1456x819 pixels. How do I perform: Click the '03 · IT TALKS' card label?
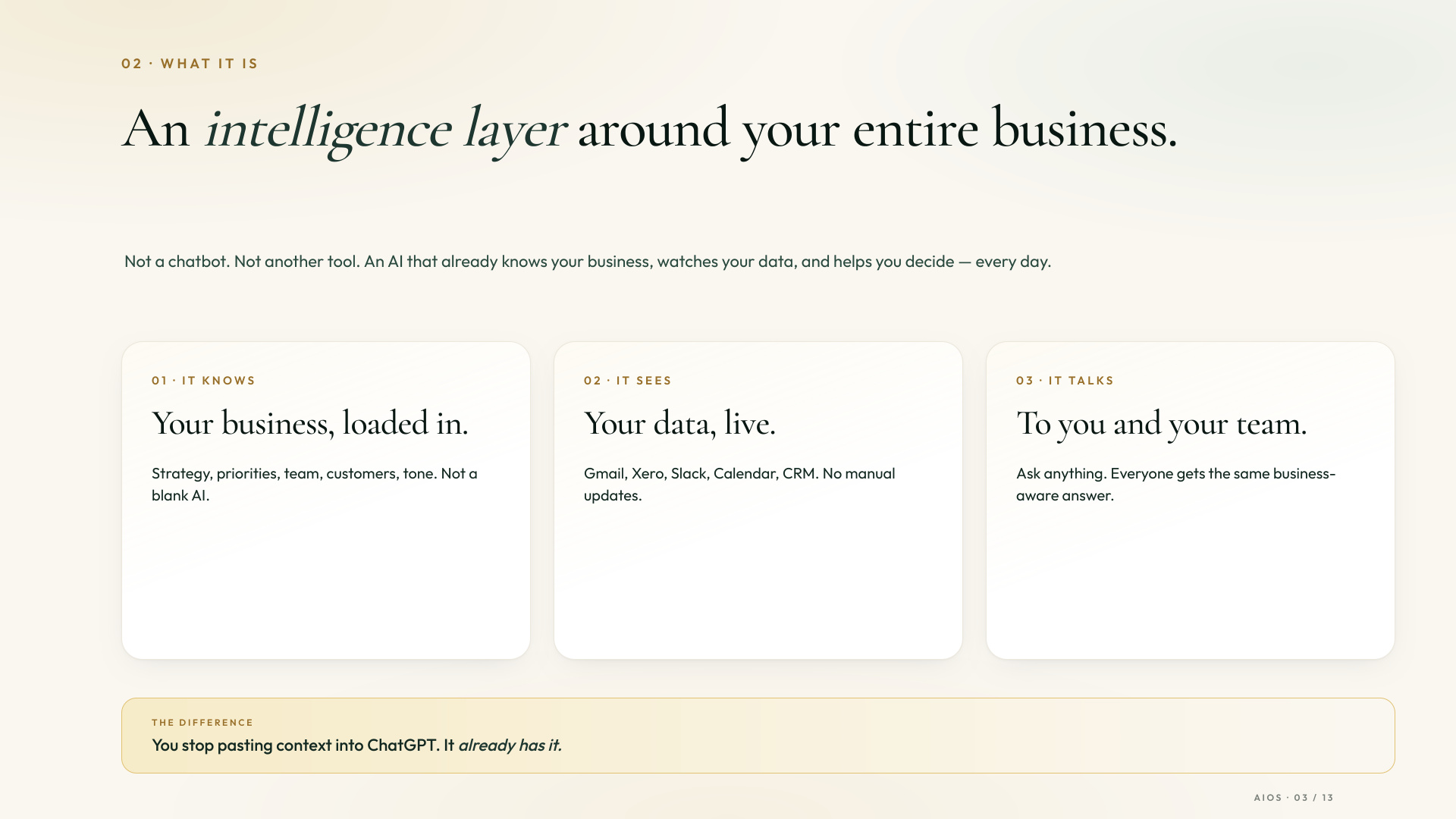[1065, 381]
